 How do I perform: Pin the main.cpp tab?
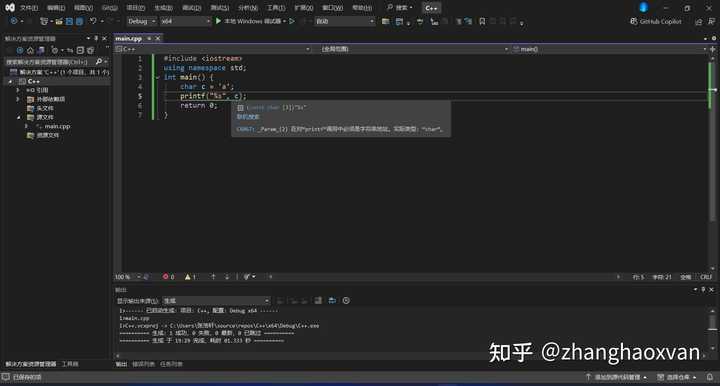[149, 39]
